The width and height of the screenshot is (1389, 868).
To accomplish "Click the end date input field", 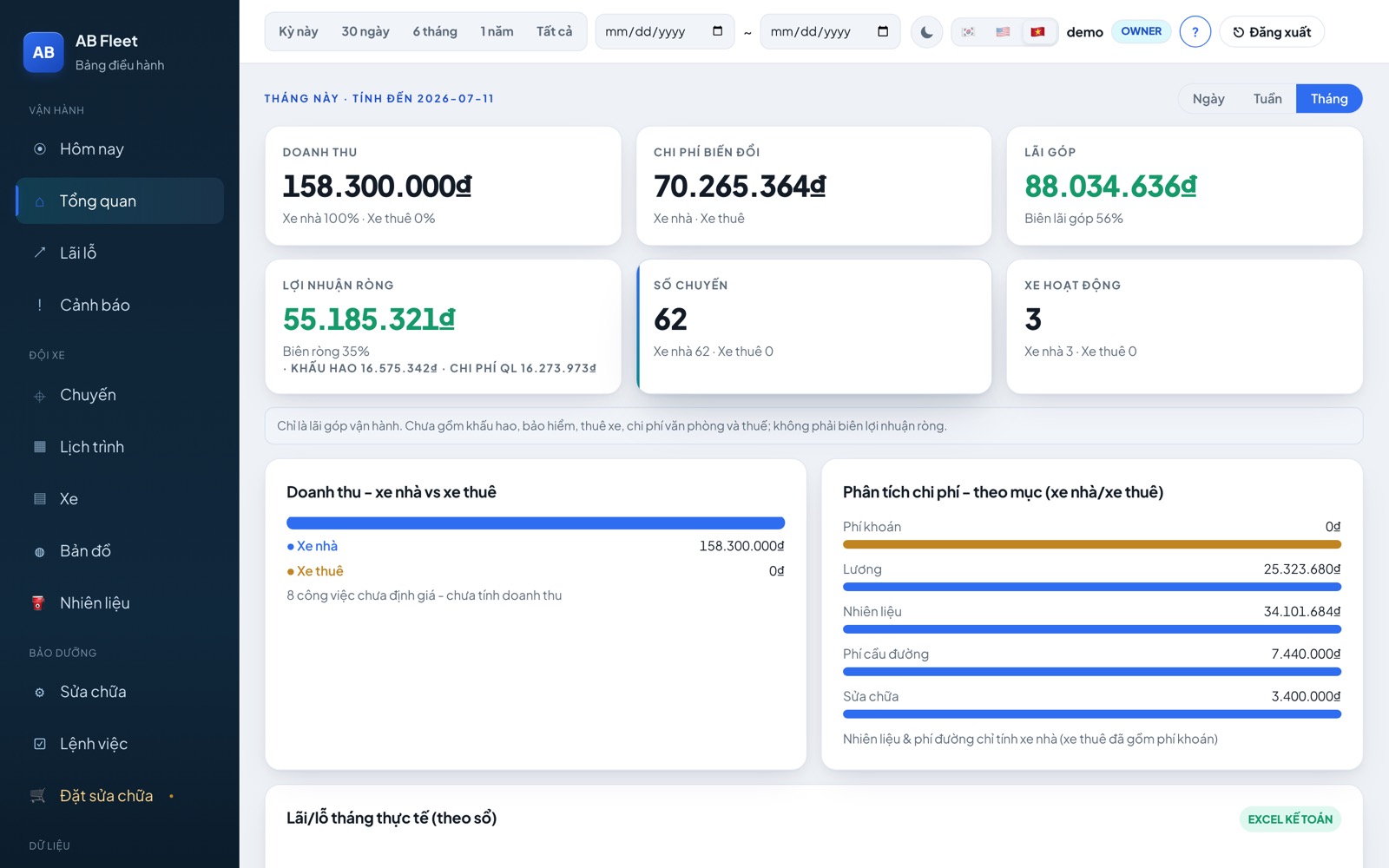I will tap(830, 32).
